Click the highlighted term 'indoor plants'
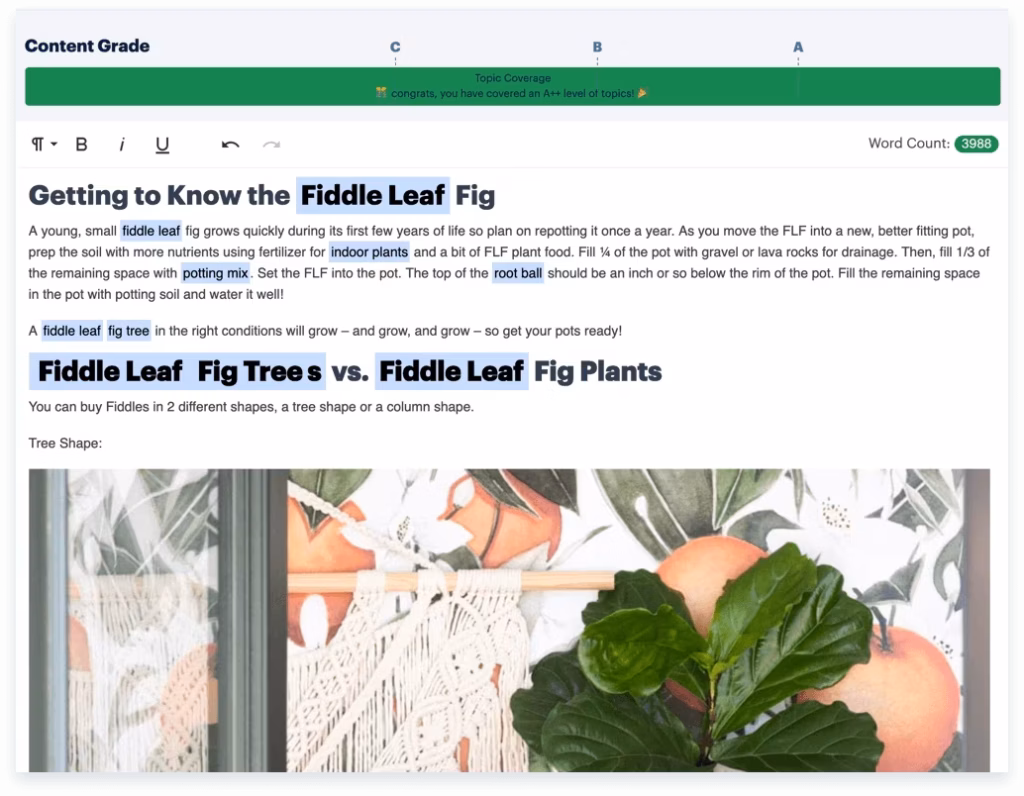 [368, 252]
